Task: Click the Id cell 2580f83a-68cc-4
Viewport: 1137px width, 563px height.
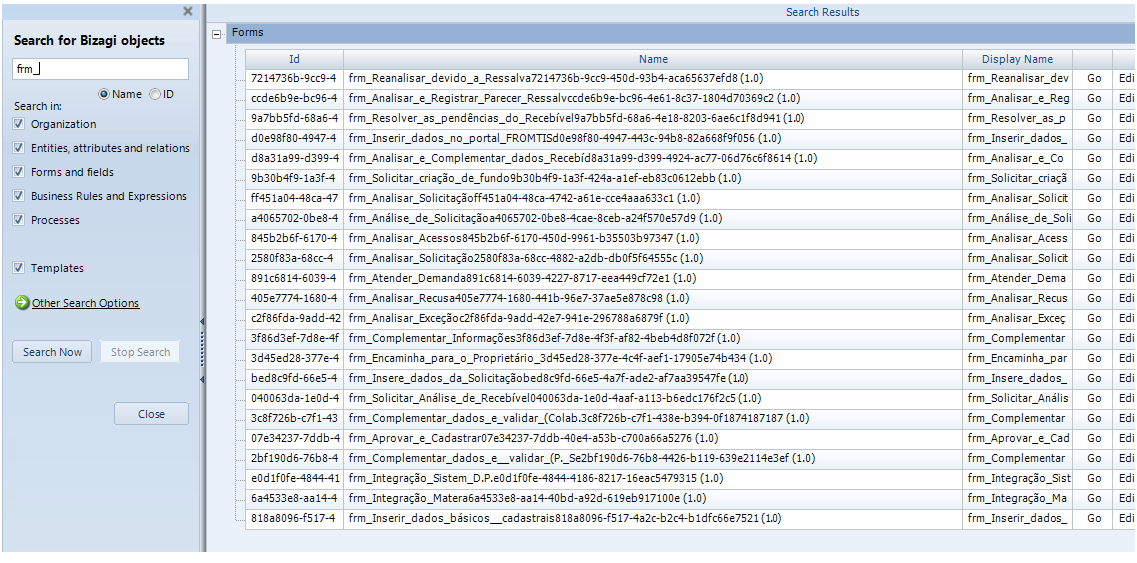Action: pyautogui.click(x=294, y=258)
